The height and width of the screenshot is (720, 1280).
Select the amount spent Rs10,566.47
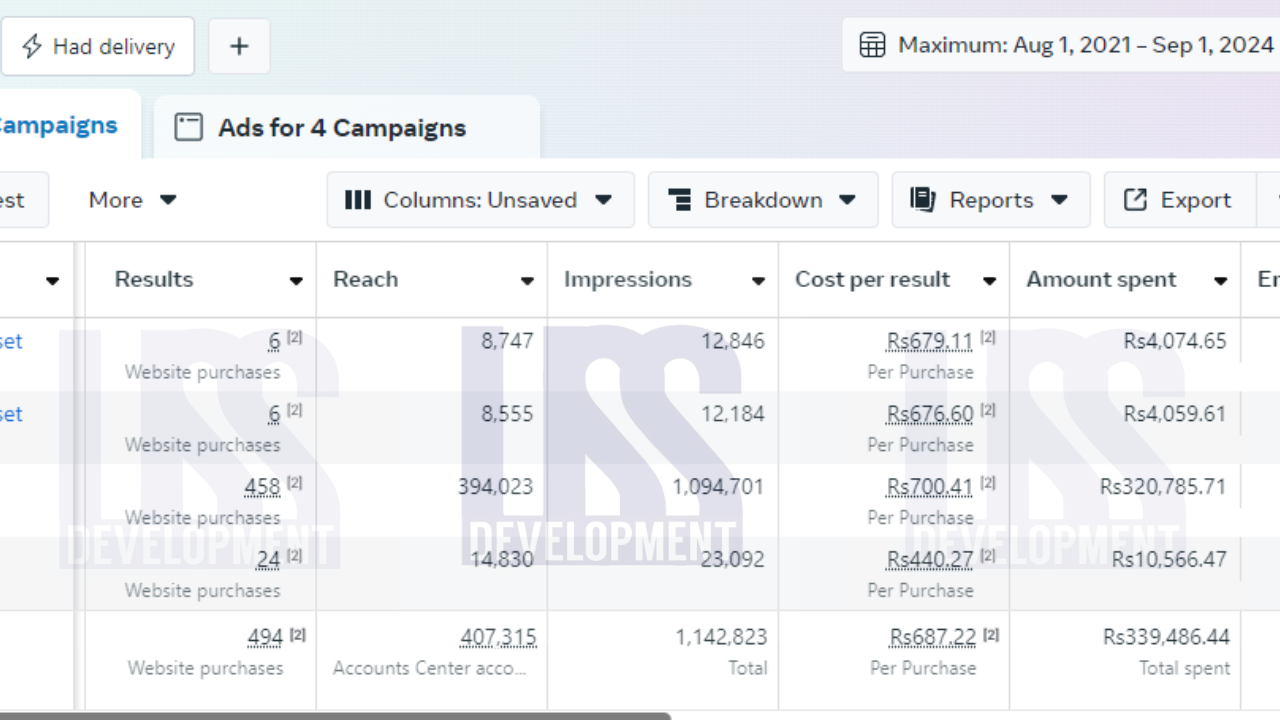point(1169,560)
